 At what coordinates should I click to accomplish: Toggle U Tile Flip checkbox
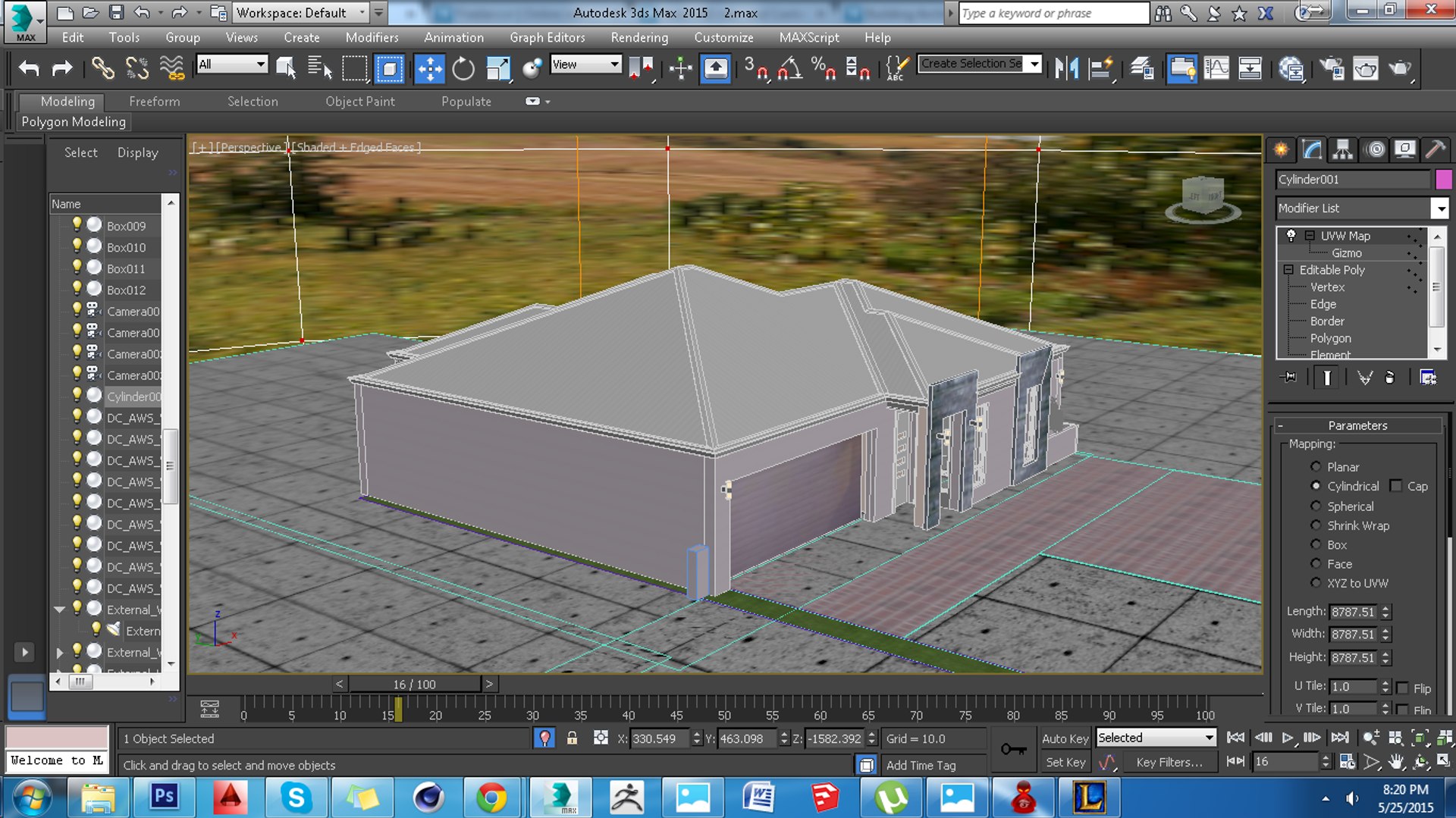1402,688
